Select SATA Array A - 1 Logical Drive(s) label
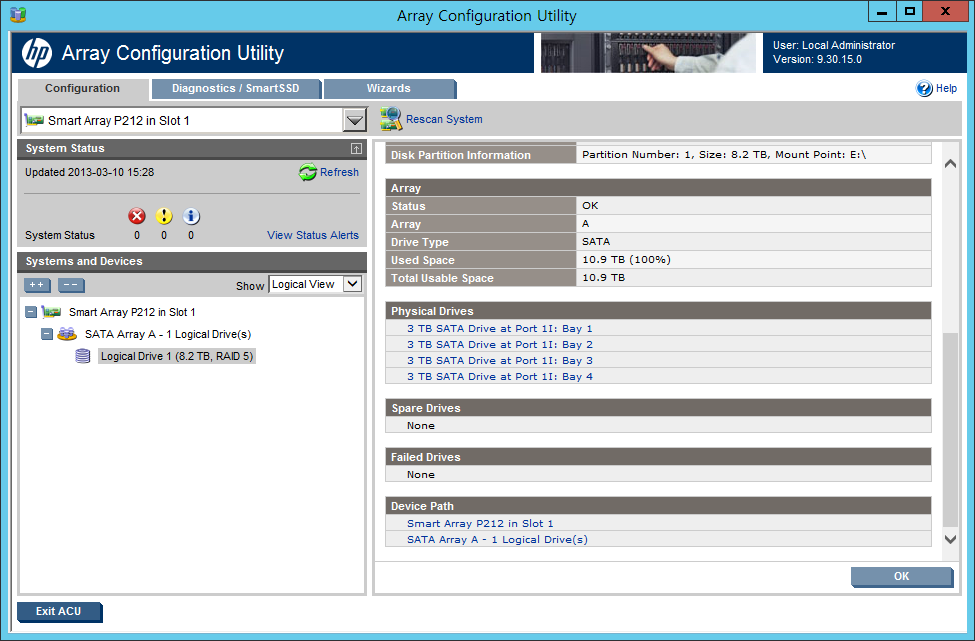Image resolution: width=975 pixels, height=641 pixels. [x=168, y=334]
